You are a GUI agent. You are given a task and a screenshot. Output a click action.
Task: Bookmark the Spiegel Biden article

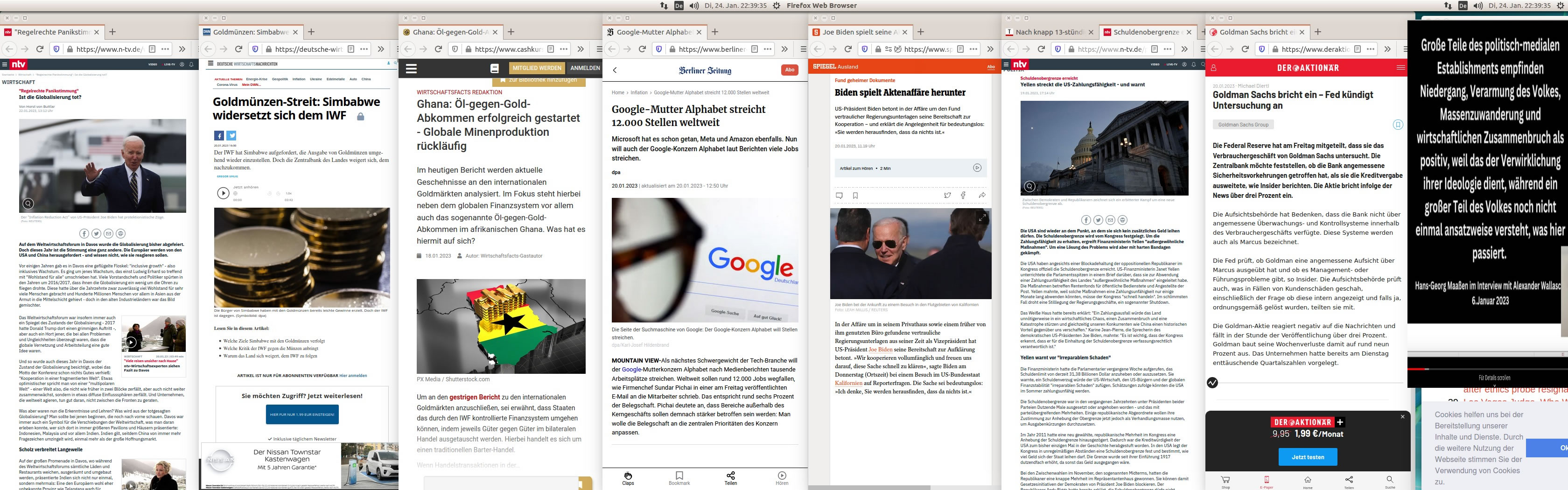(x=855, y=196)
